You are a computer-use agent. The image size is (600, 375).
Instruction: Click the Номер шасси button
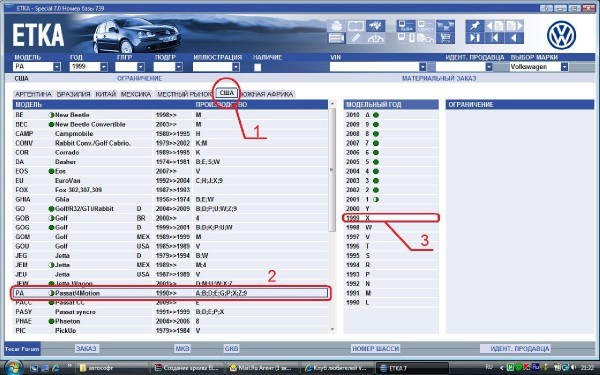pos(375,349)
